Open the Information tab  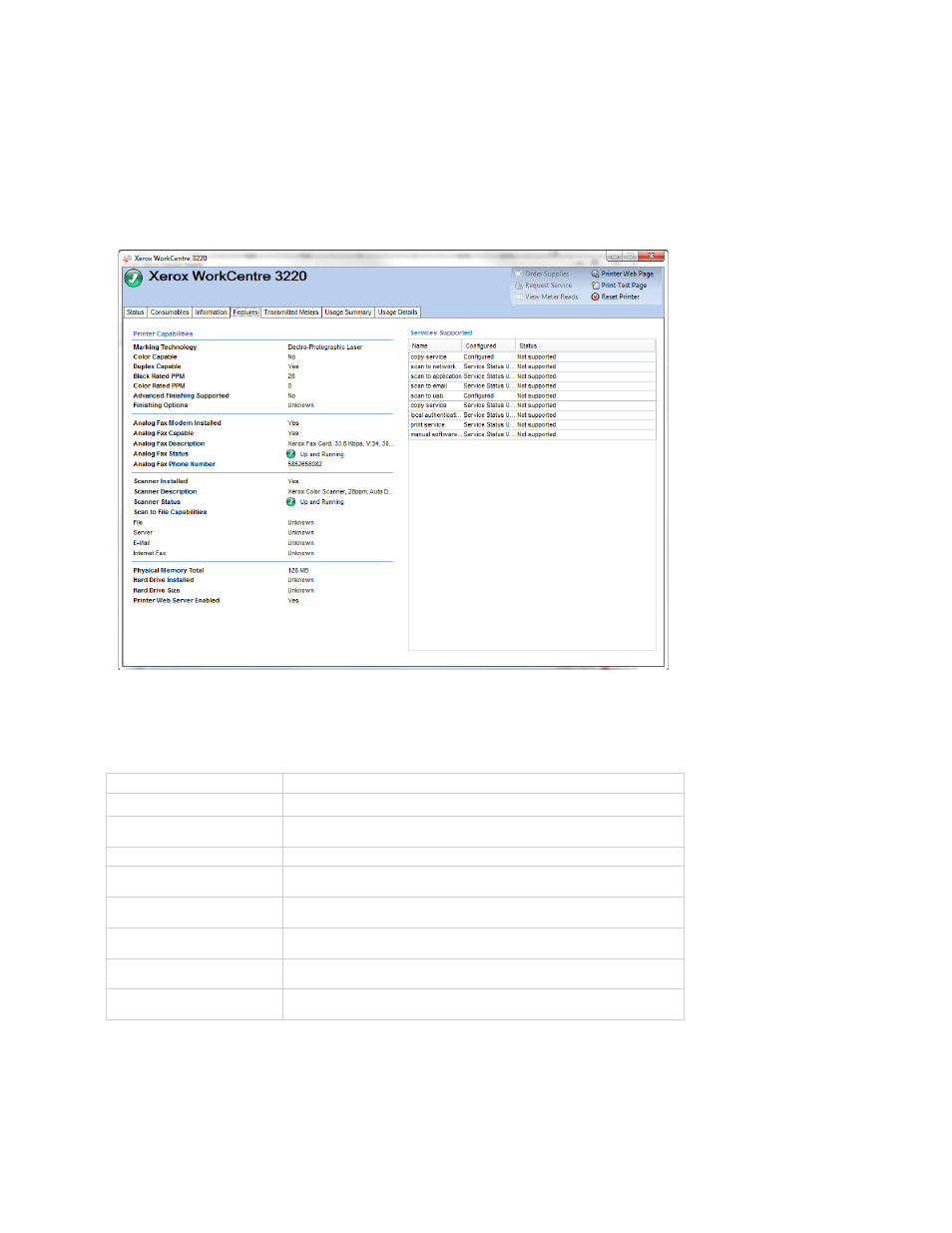(212, 312)
